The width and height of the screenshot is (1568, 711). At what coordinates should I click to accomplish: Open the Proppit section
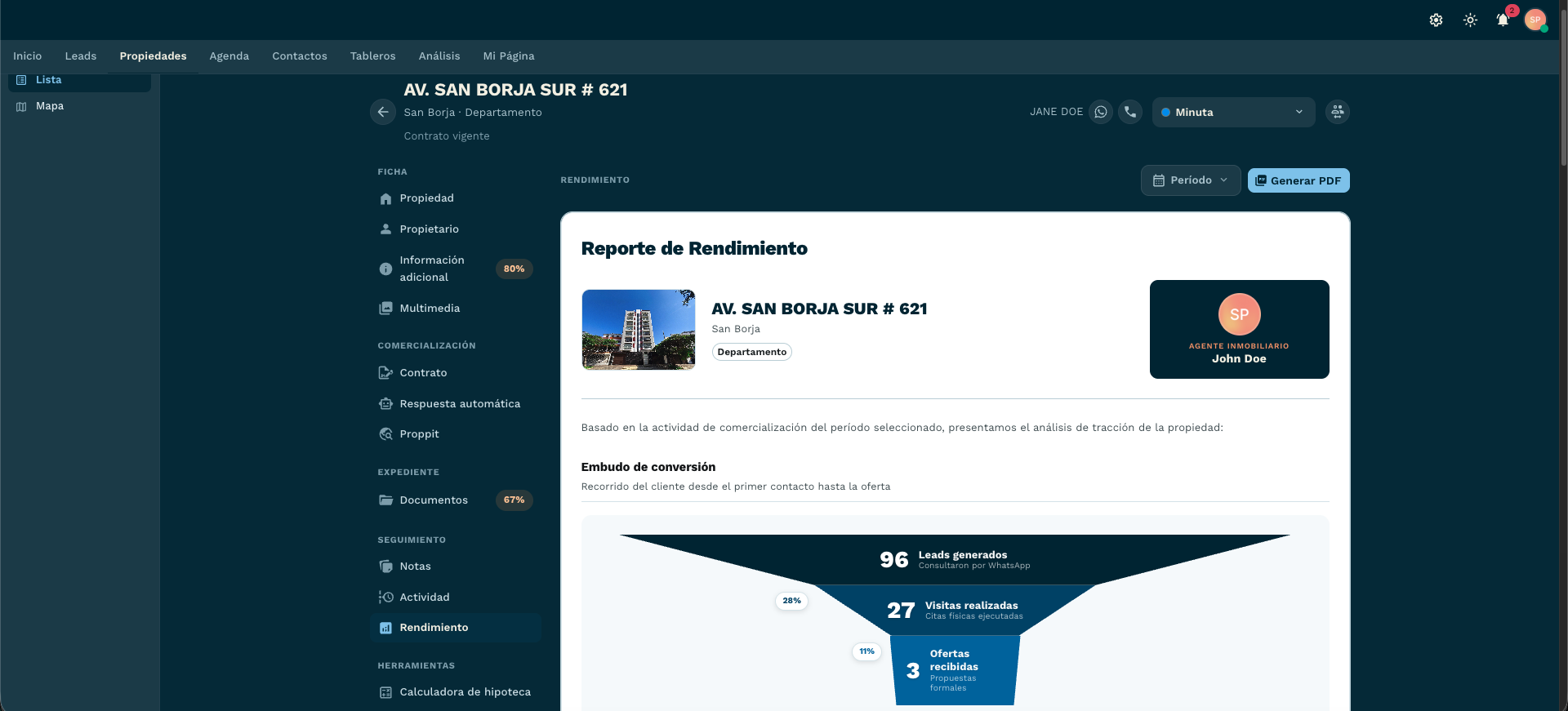tap(456, 434)
